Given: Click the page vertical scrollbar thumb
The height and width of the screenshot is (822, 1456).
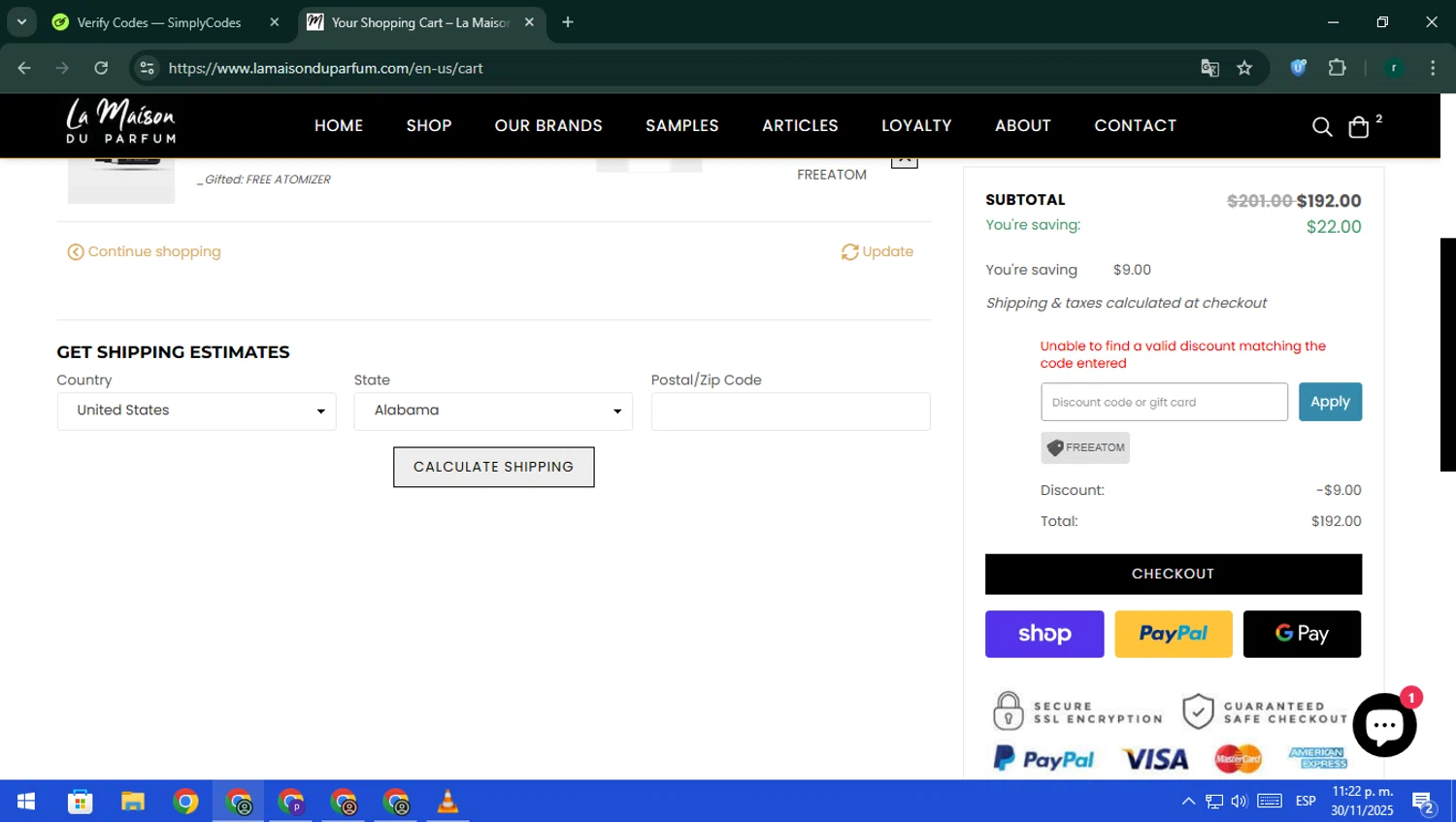Looking at the screenshot, I should coord(1447,354).
